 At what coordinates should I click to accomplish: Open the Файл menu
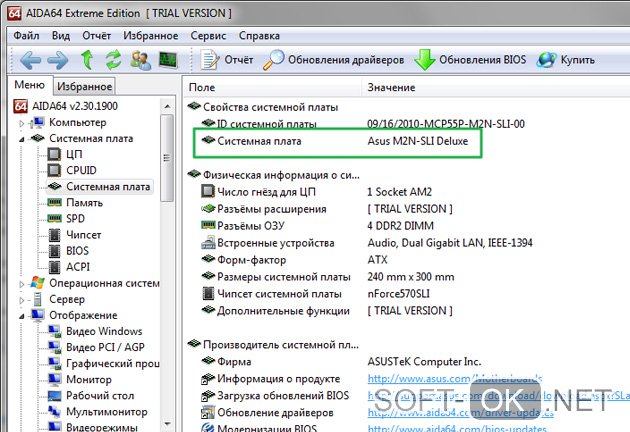pyautogui.click(x=26, y=36)
